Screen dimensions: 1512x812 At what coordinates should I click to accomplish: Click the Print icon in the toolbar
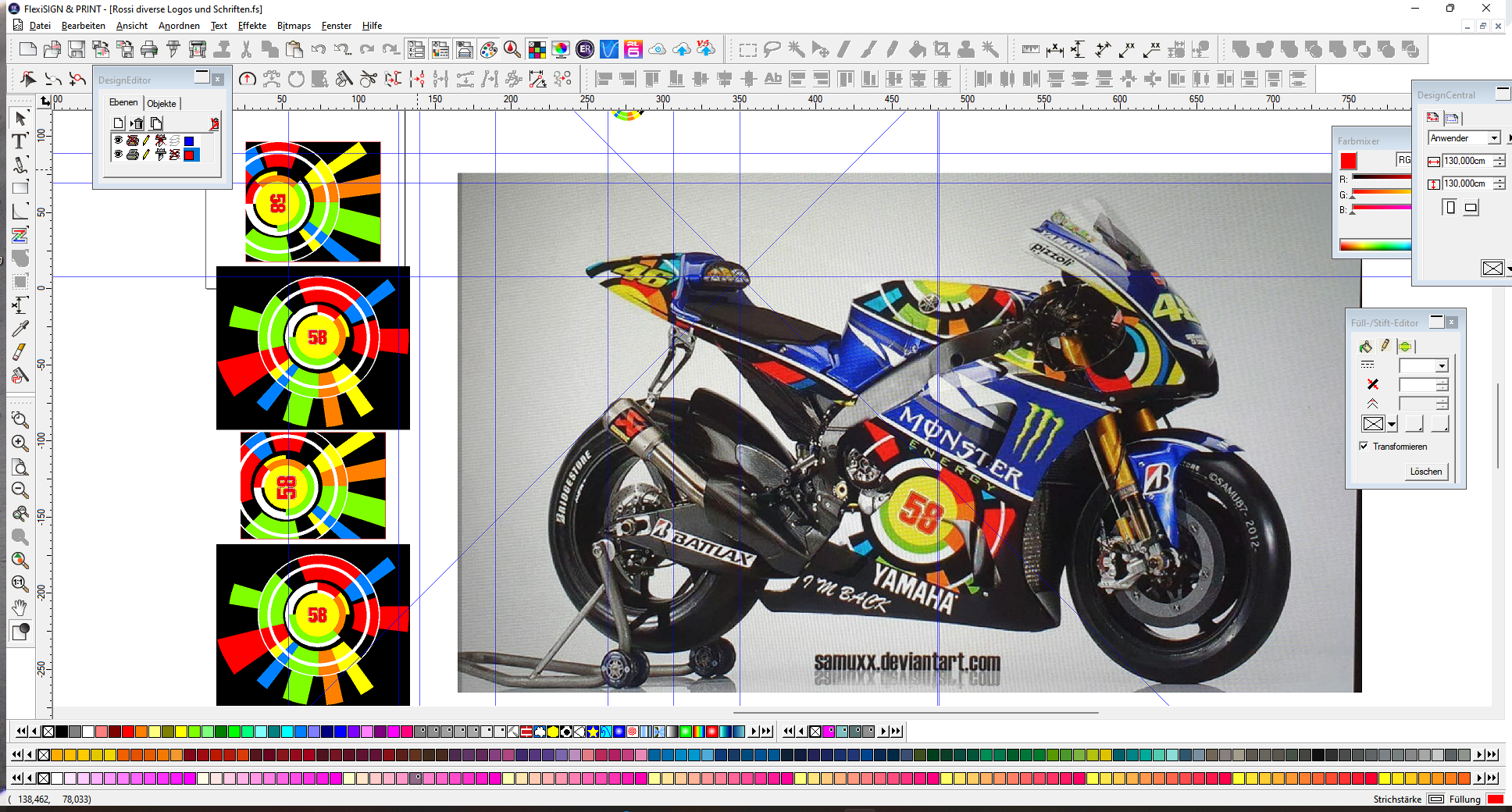[x=149, y=50]
